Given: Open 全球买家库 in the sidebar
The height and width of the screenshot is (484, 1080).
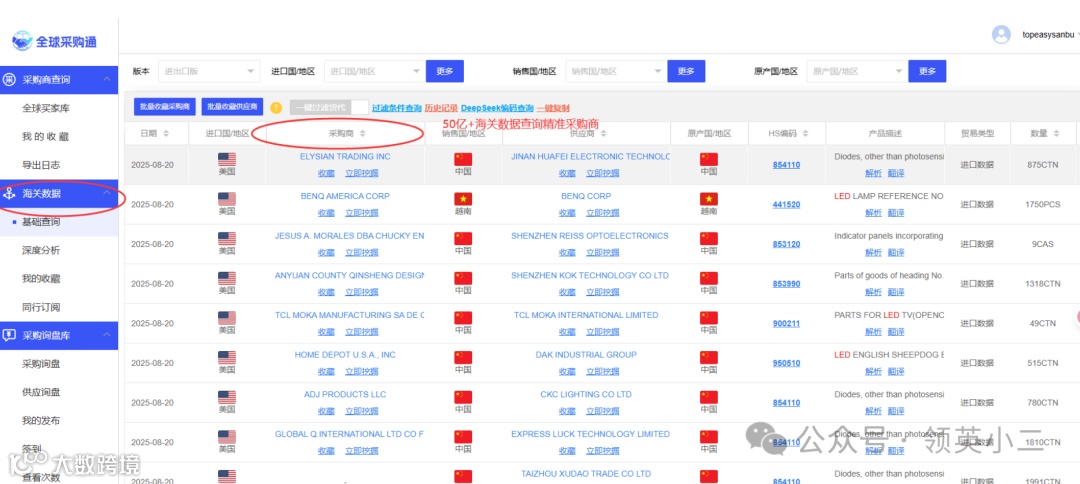Looking at the screenshot, I should [x=45, y=108].
